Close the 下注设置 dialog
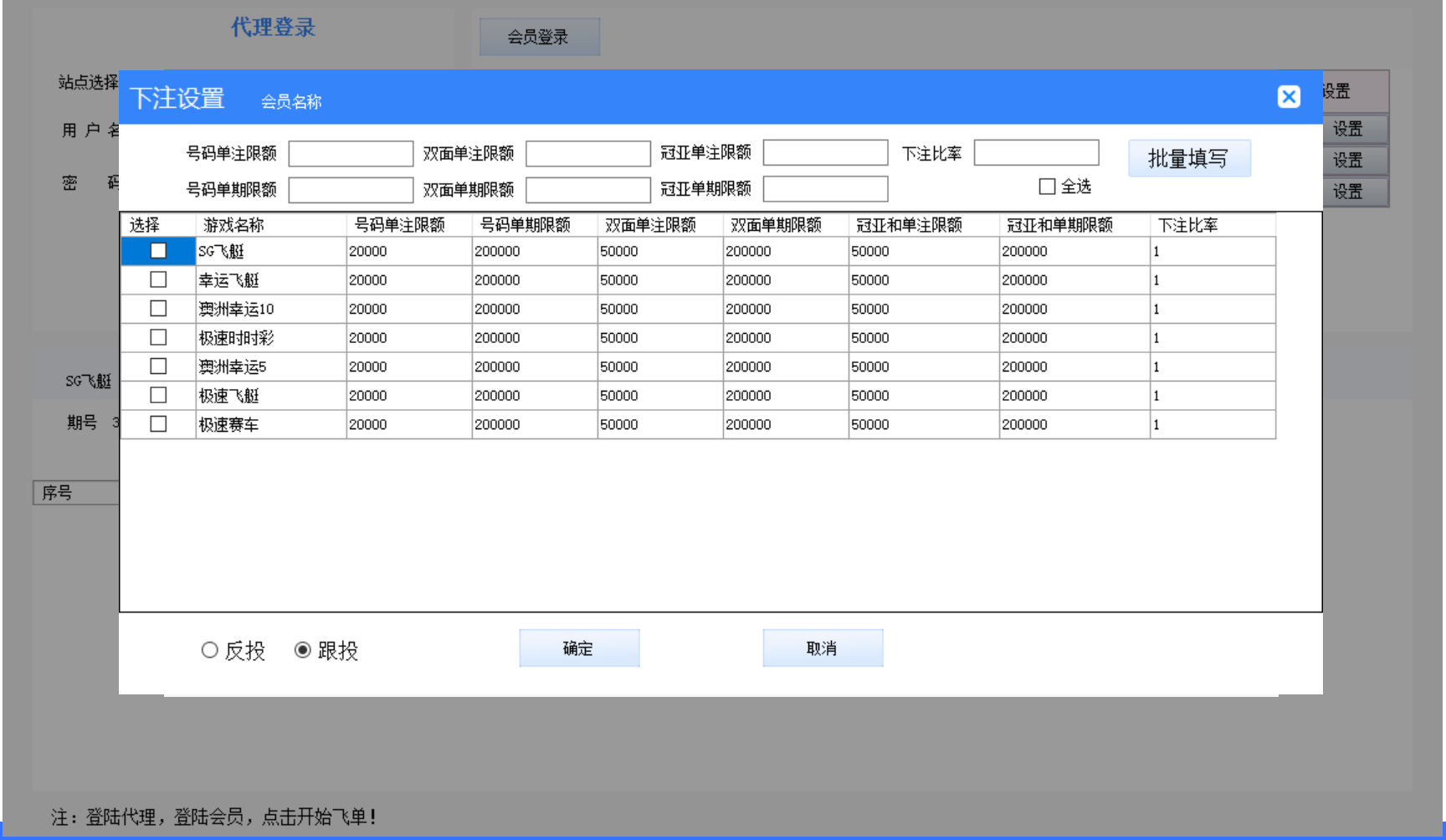Screen dimensions: 1446x840 (1289, 97)
